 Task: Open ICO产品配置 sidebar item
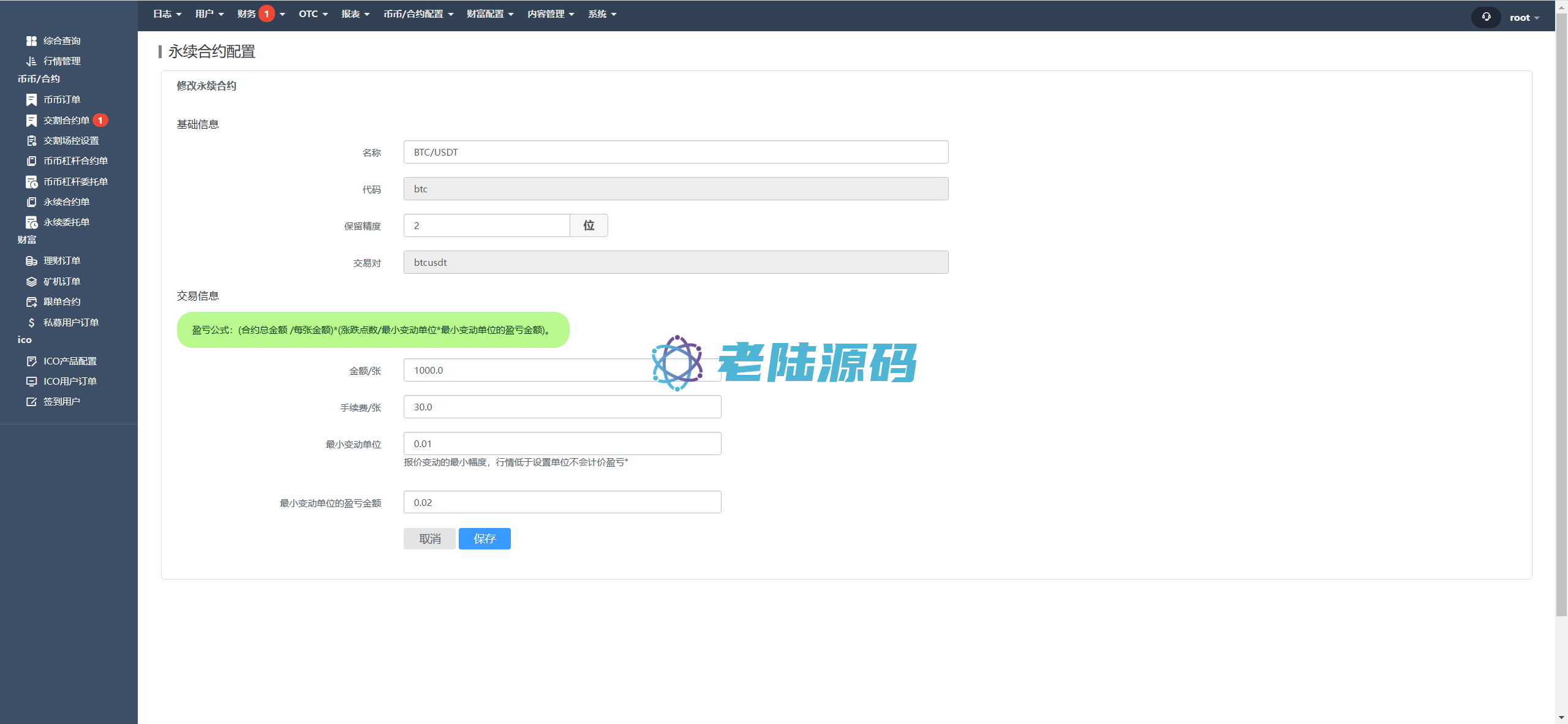click(70, 361)
